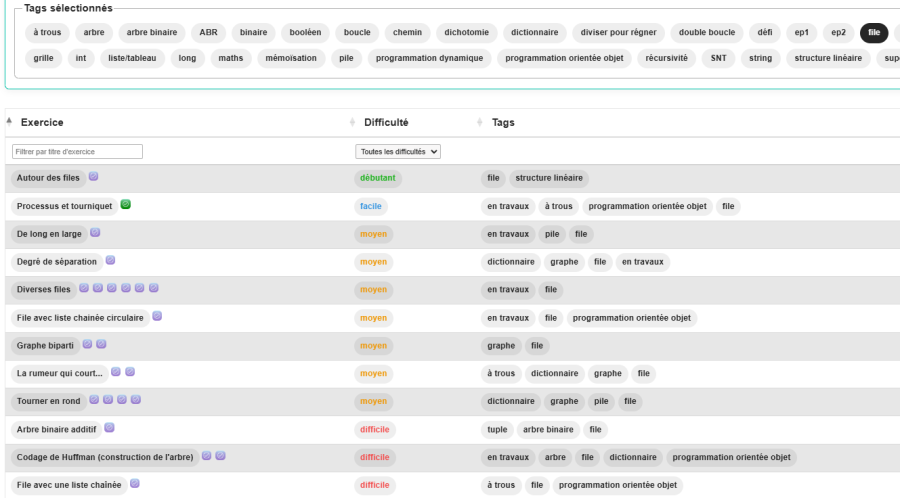This screenshot has width=900, height=498.
Task: Open 'Codage de Huffman (construction de l'arbre)' exercise
Action: tap(105, 458)
